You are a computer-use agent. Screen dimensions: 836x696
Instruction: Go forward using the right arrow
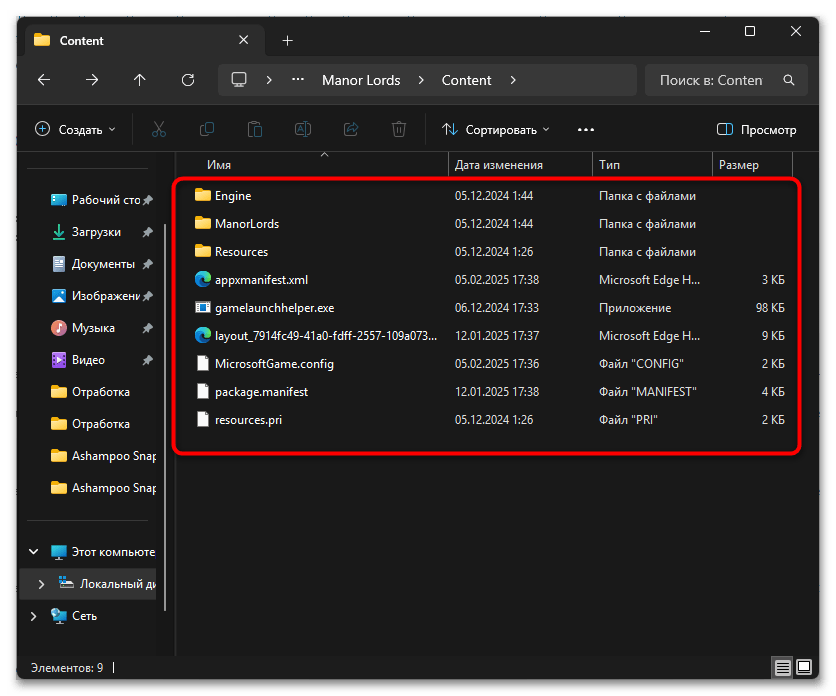[x=92, y=80]
